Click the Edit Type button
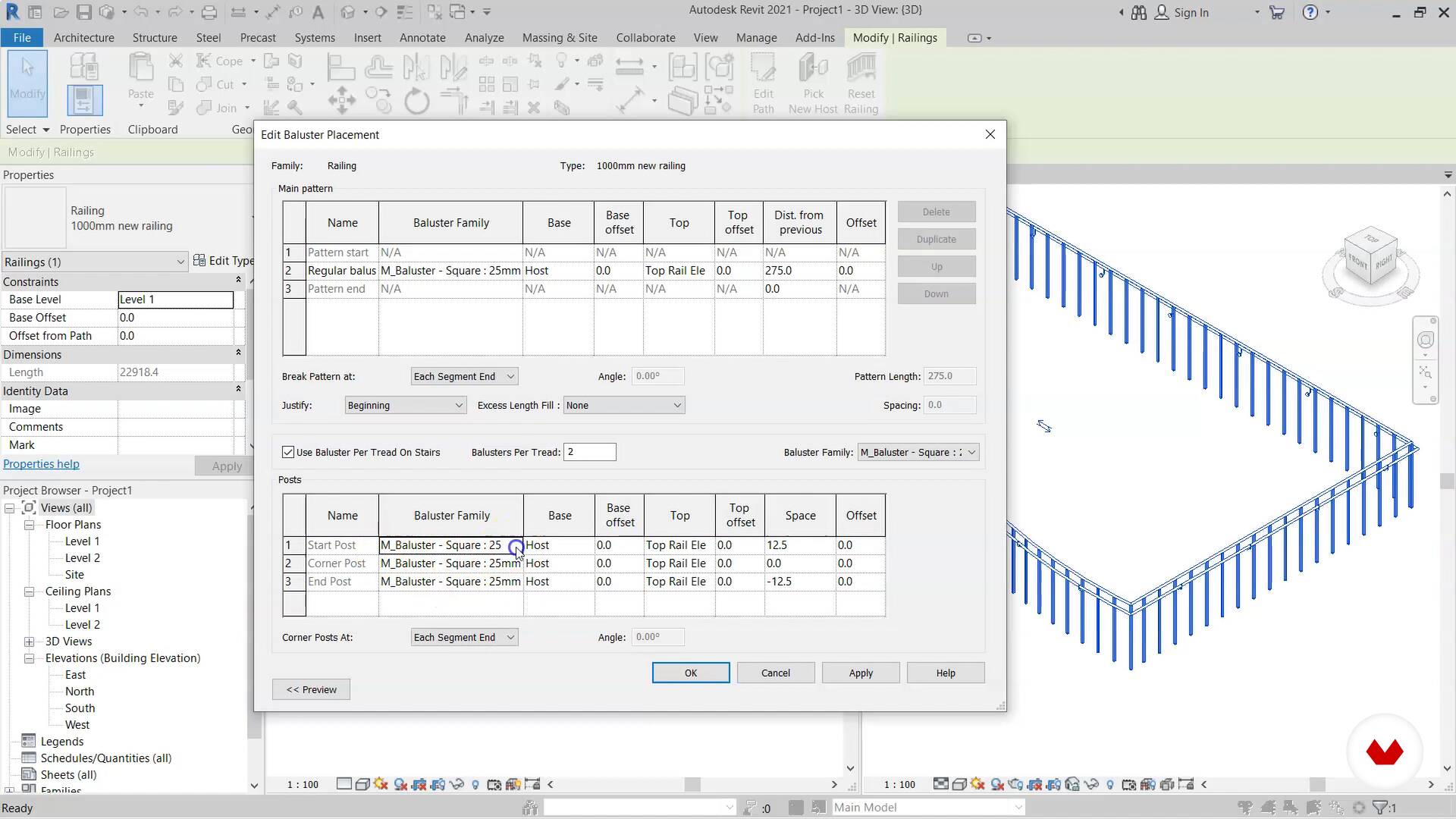 point(224,261)
